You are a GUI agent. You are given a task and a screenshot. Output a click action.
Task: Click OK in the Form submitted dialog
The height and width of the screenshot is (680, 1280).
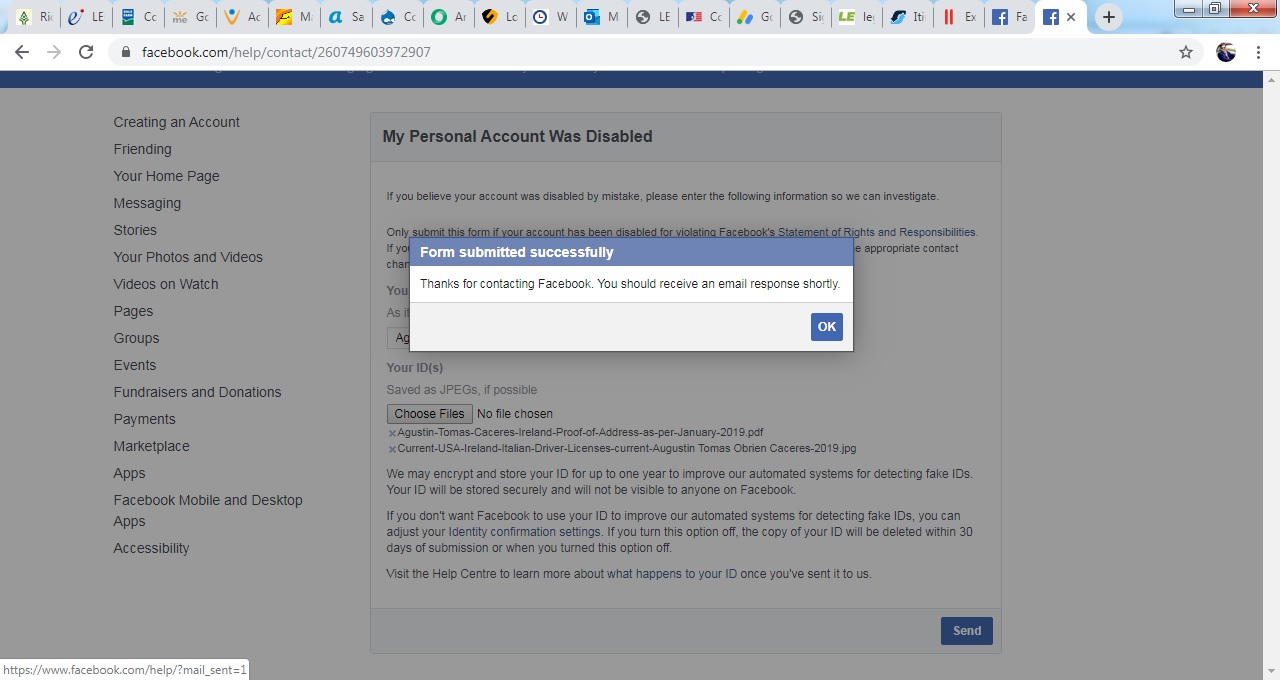(x=826, y=327)
